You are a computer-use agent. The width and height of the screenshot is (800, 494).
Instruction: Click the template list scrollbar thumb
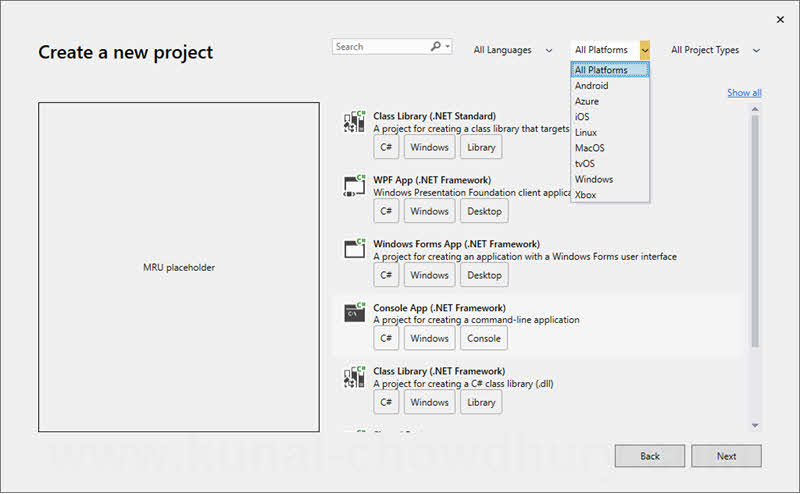755,231
